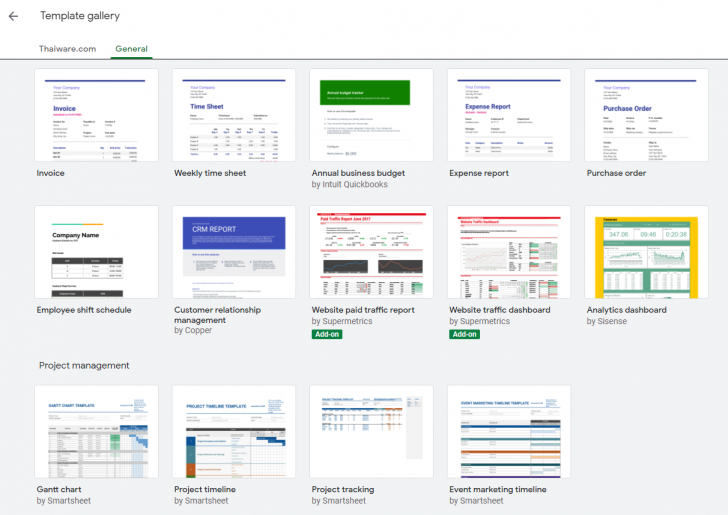The height and width of the screenshot is (515, 728).
Task: Click 'Website traffic dashboard' title
Action: [500, 310]
